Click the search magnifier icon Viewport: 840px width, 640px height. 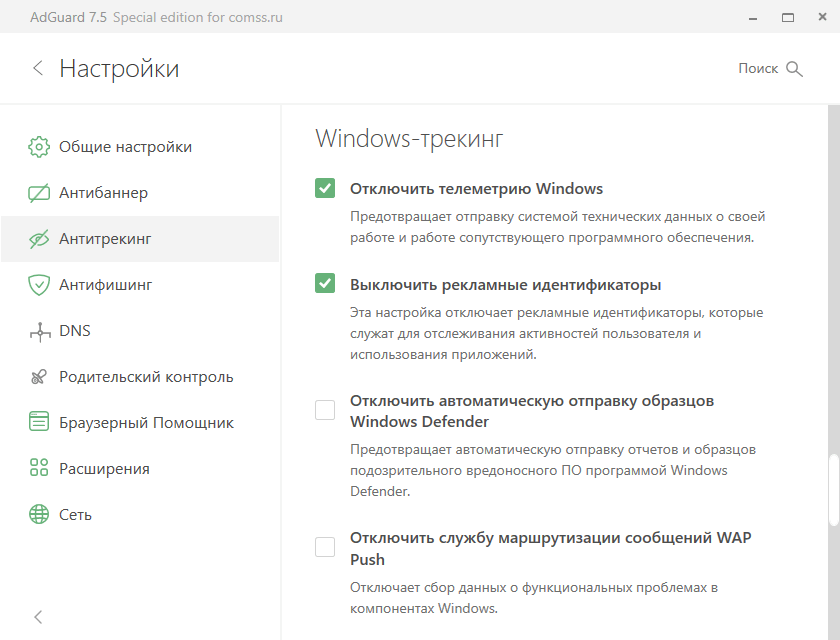pyautogui.click(x=794, y=69)
